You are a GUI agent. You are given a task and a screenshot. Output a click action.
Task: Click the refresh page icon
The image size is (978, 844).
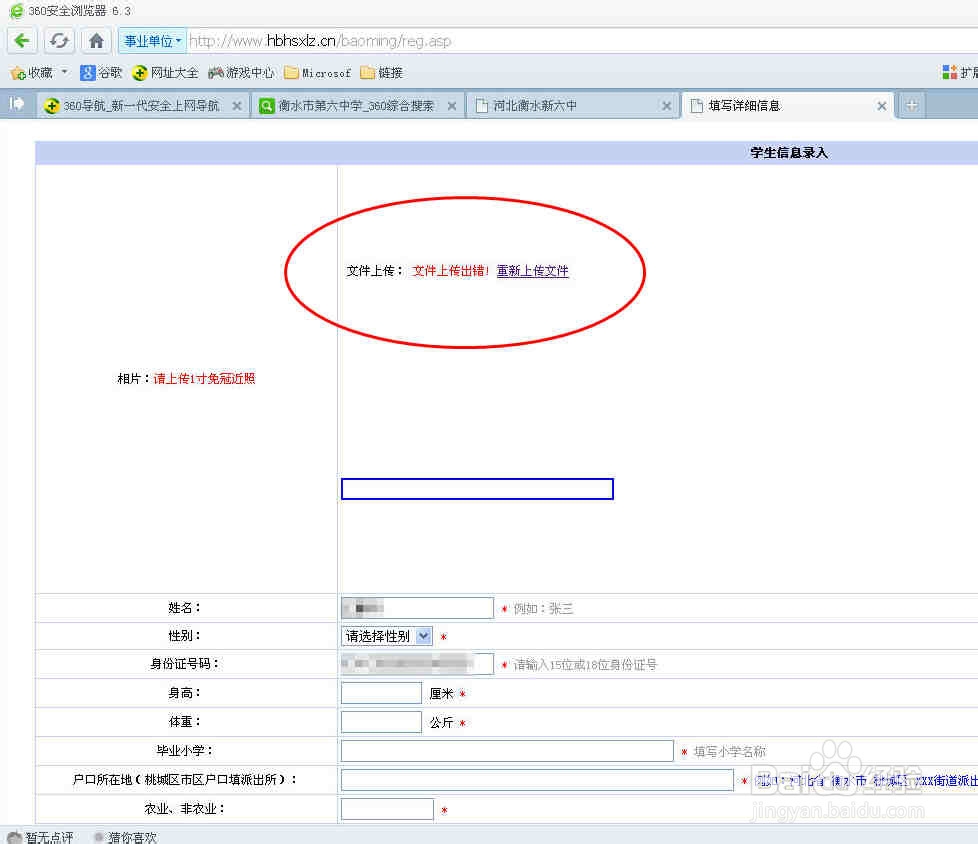click(x=59, y=40)
